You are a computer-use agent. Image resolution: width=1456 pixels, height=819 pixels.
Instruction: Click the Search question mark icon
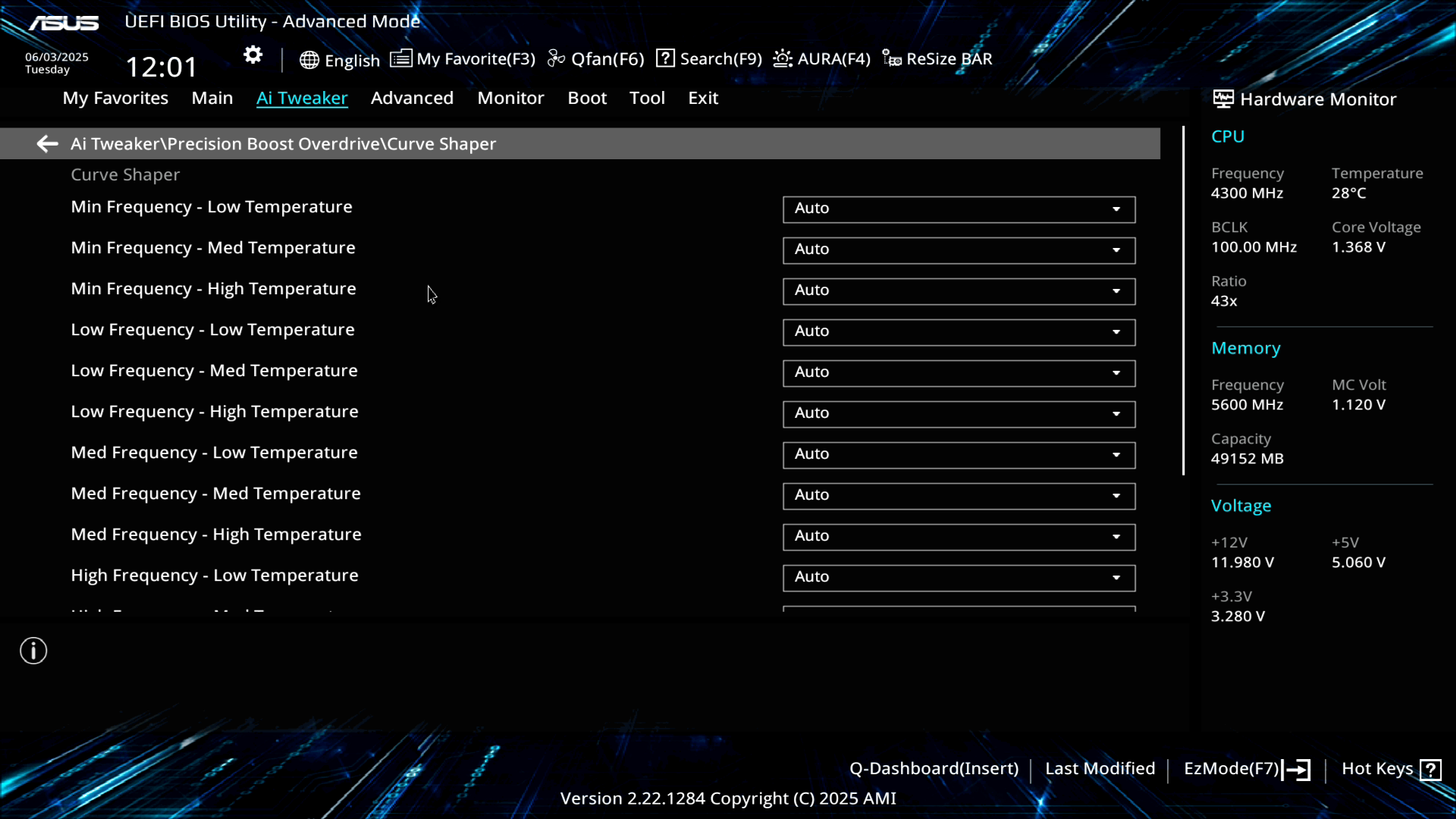[665, 58]
